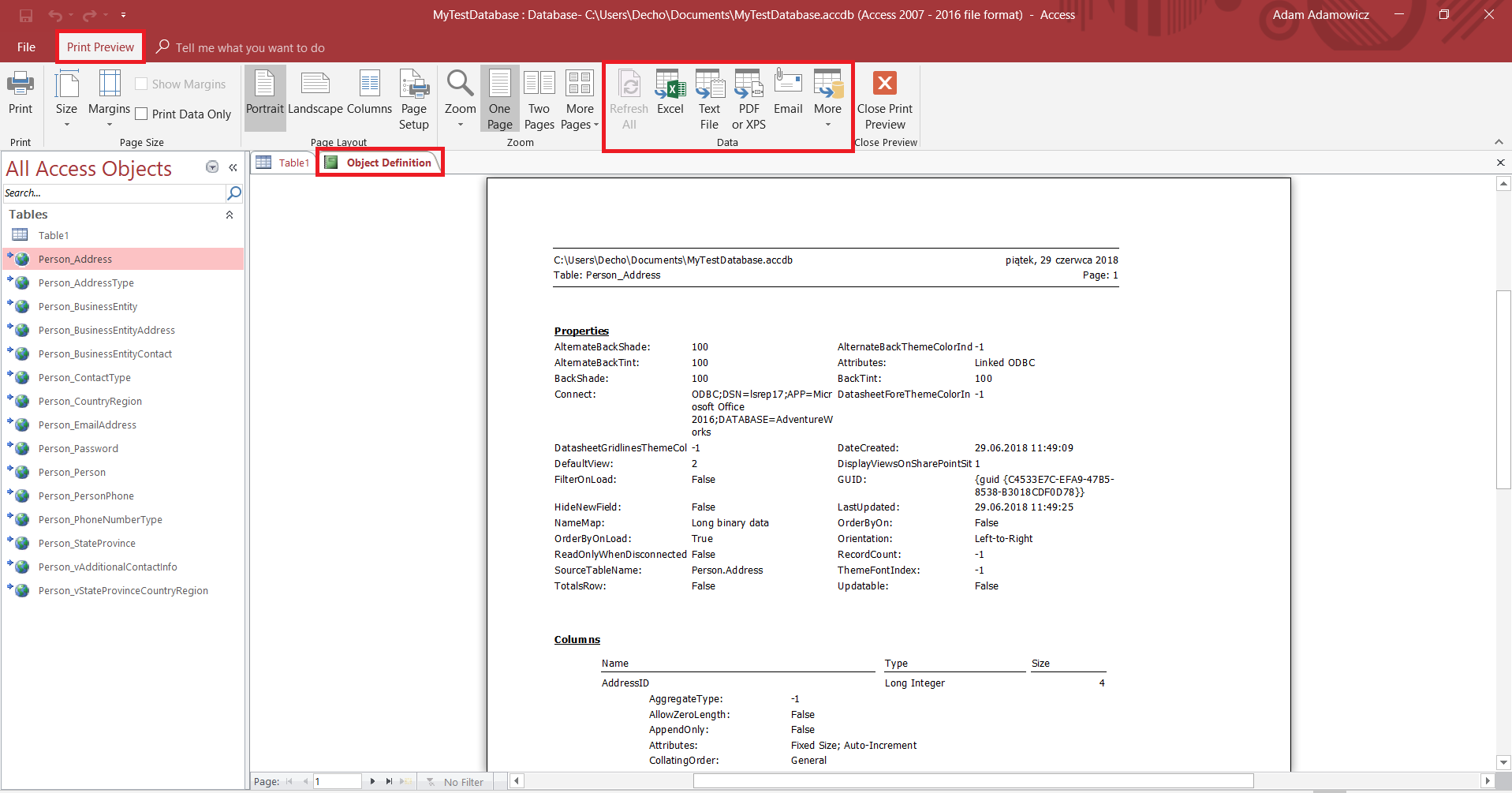Click the navigation pane Search box
This screenshot has width=1512, height=793.
[114, 193]
